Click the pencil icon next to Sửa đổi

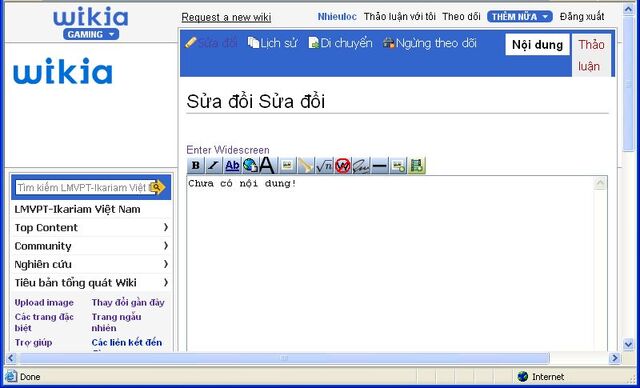tap(191, 42)
